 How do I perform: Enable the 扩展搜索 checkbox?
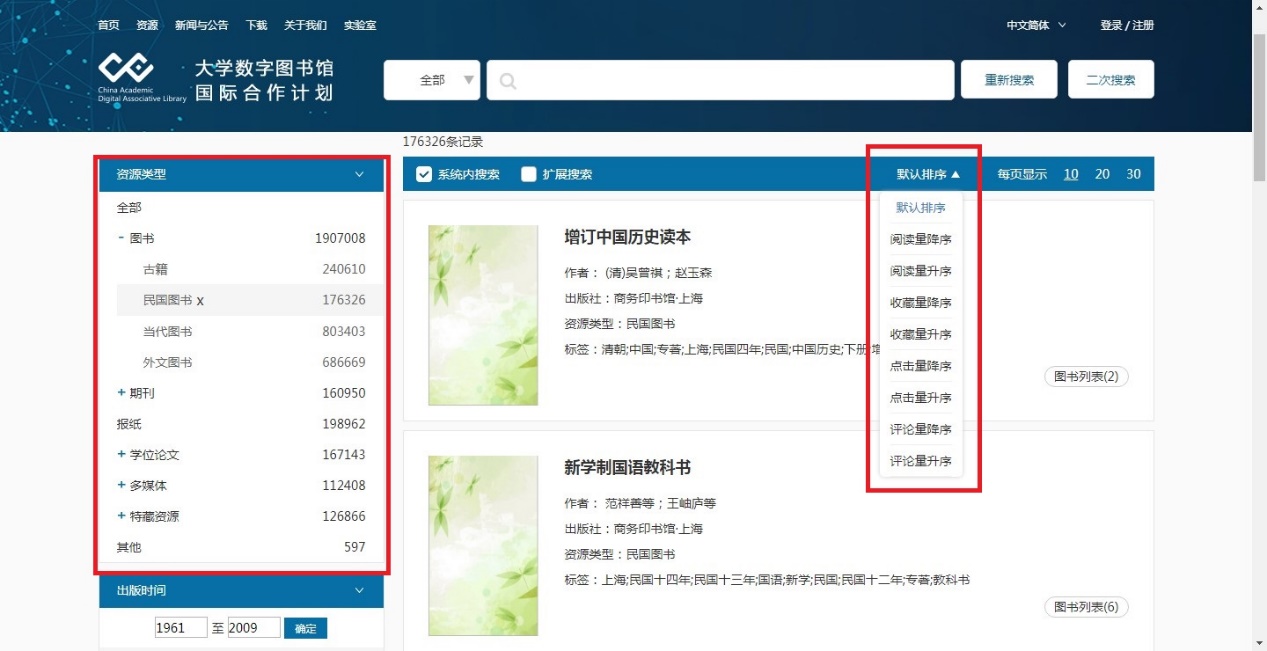529,174
